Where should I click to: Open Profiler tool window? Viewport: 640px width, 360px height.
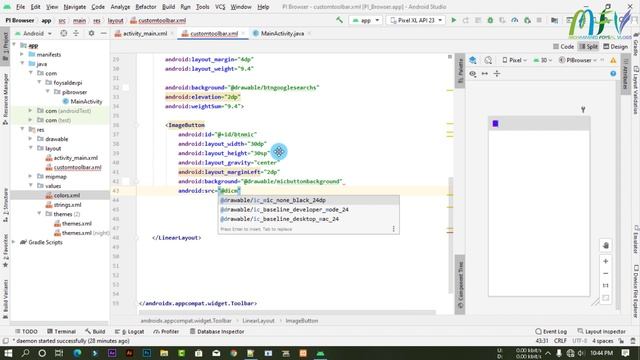tap(166, 331)
